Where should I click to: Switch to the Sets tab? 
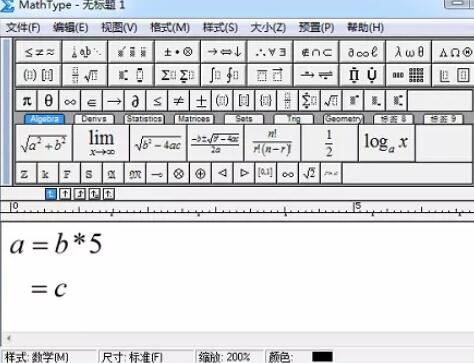click(x=244, y=119)
